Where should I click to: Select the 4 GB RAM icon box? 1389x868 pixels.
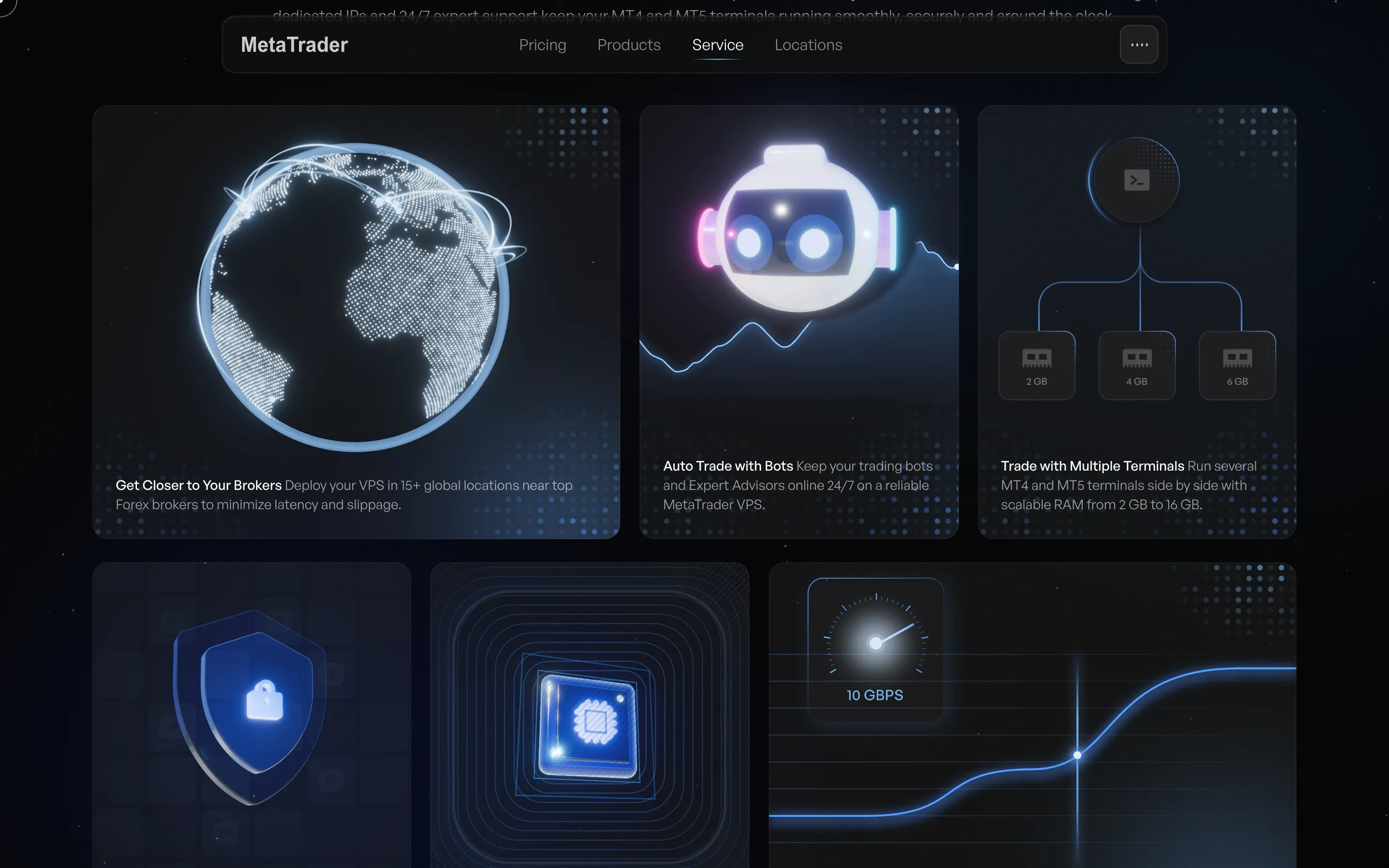click(1136, 365)
